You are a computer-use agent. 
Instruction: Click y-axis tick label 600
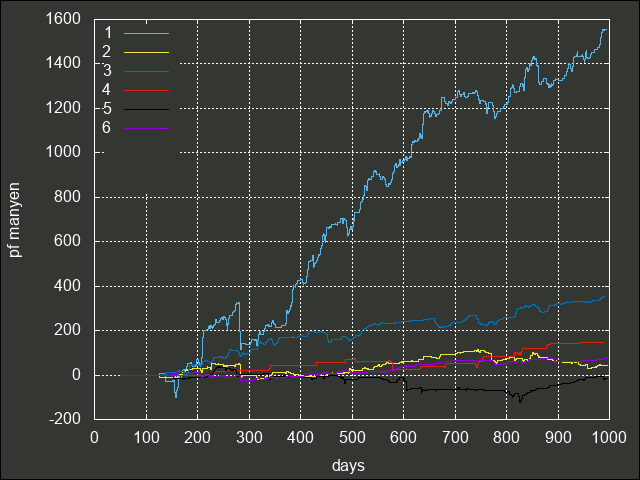pos(68,241)
